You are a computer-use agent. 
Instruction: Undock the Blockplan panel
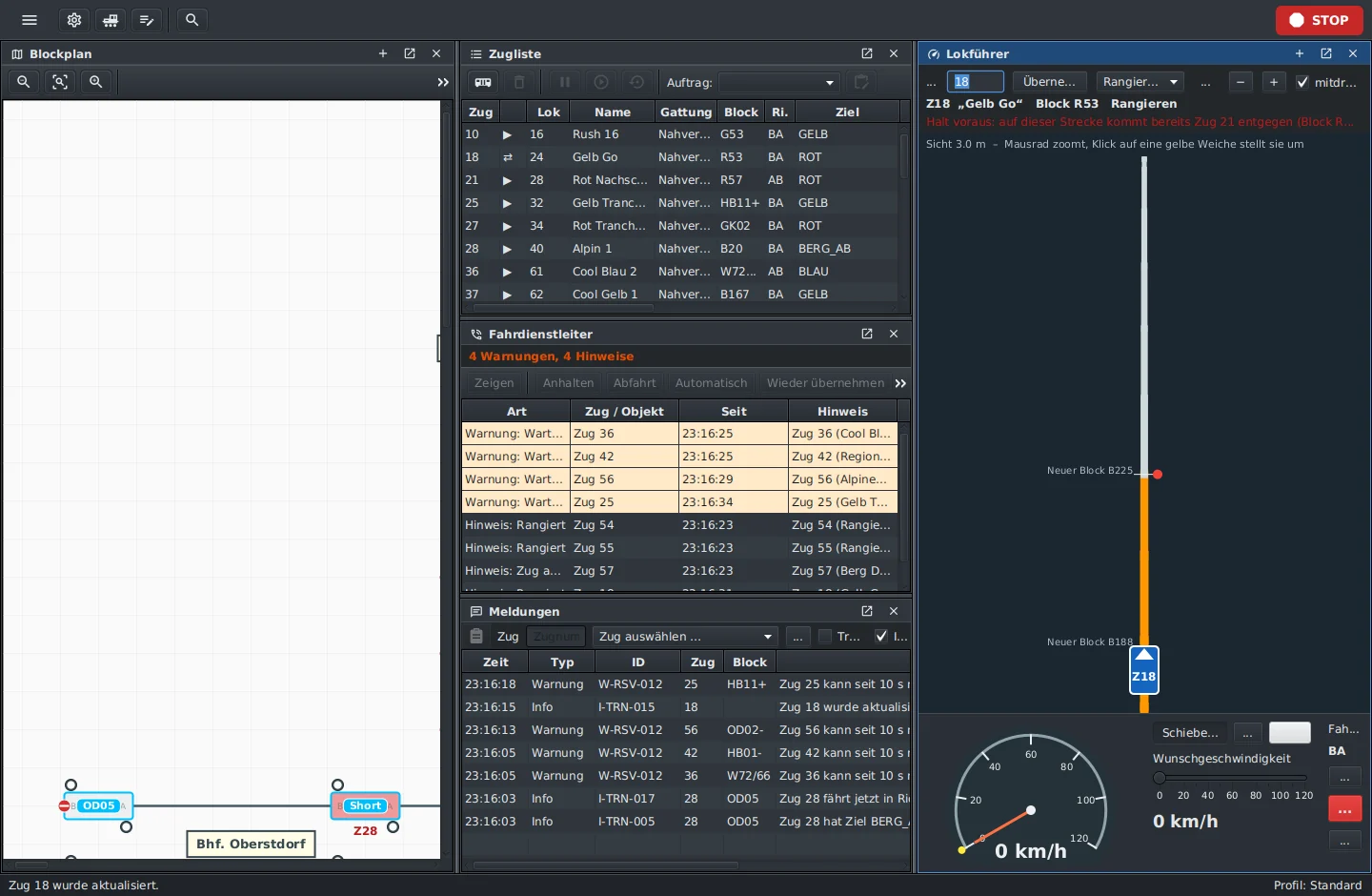click(x=410, y=54)
